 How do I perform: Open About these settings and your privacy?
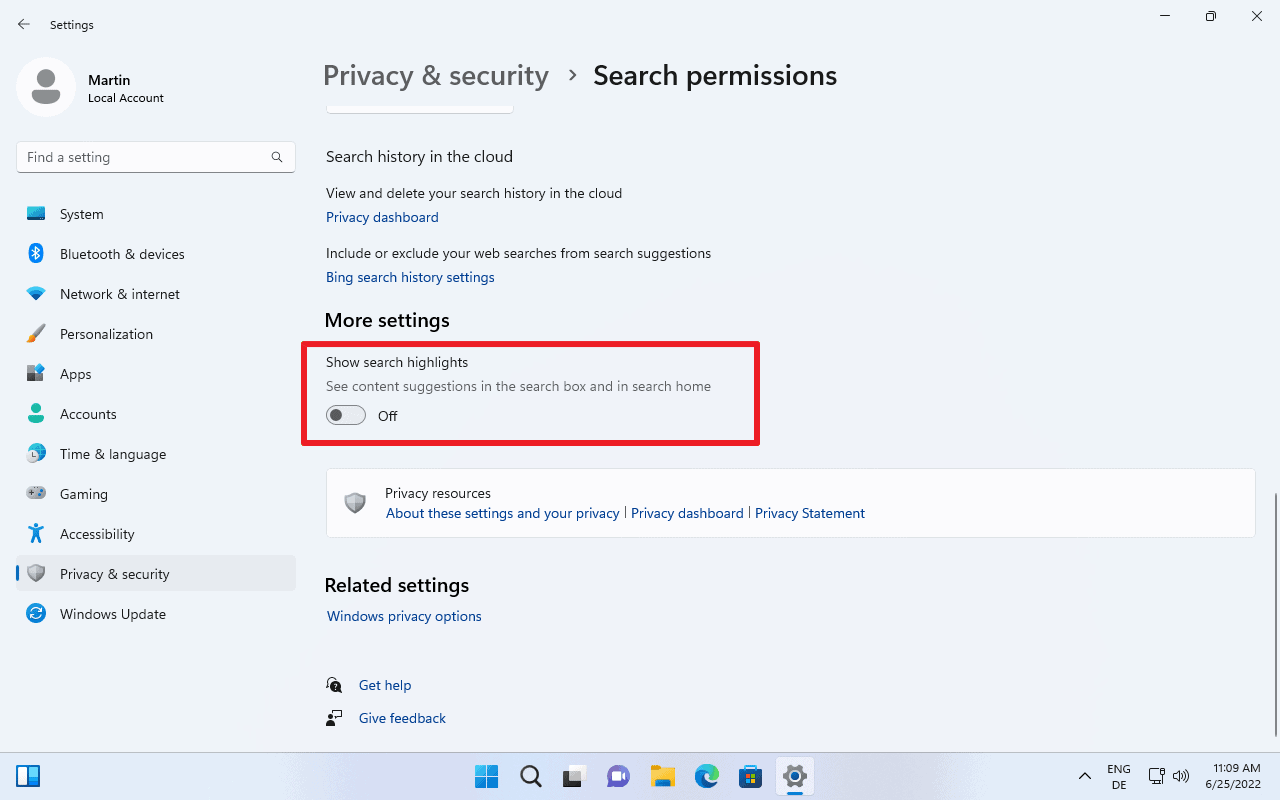click(x=503, y=513)
